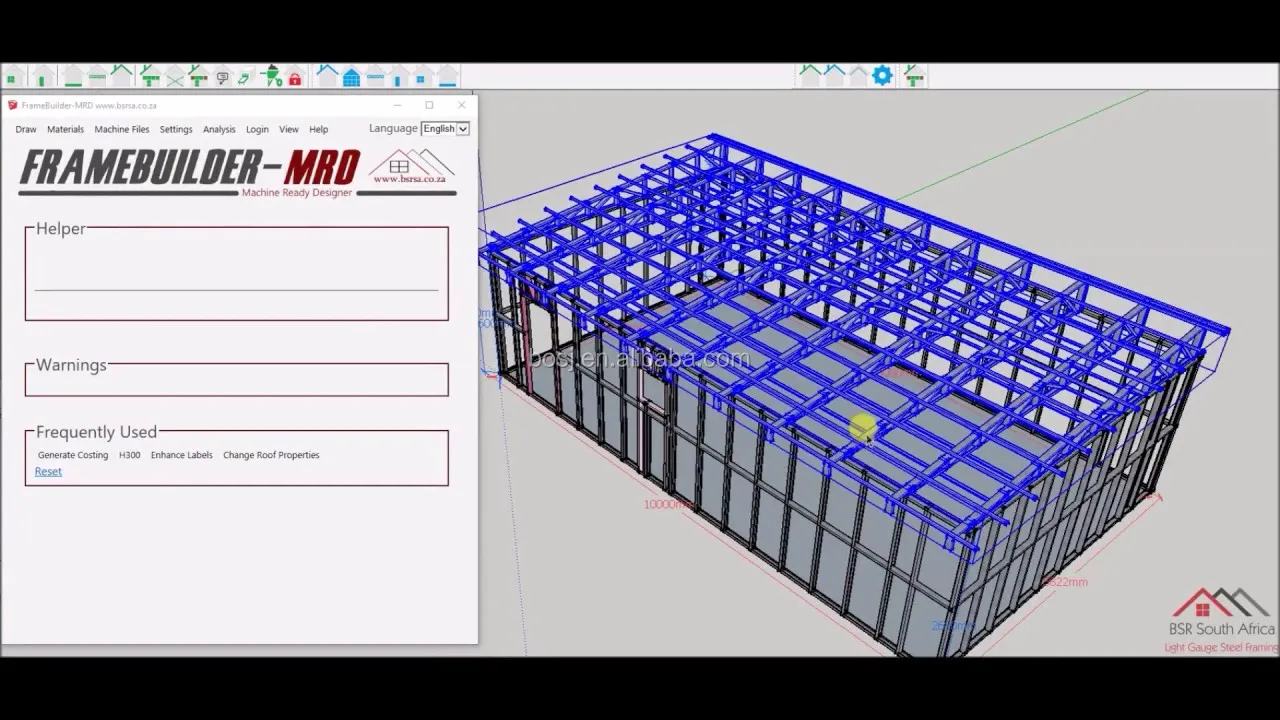Click the blue gear settings icon
Screen dimensions: 1280x720
tap(882, 75)
